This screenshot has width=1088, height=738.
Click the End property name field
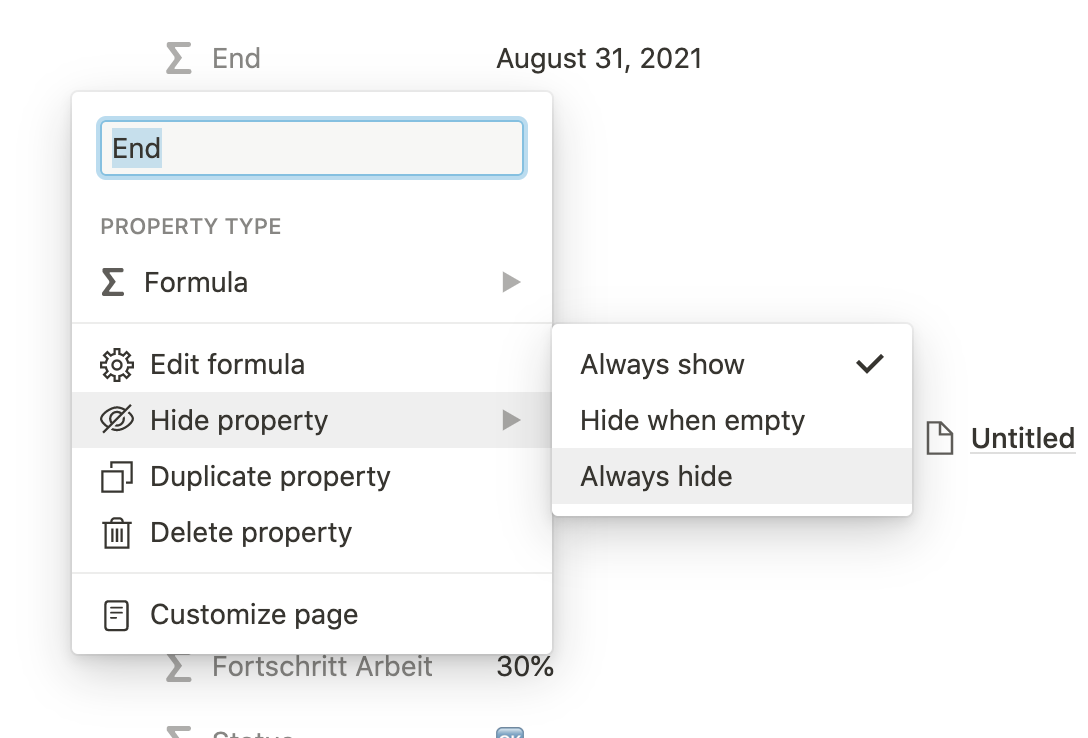point(312,148)
